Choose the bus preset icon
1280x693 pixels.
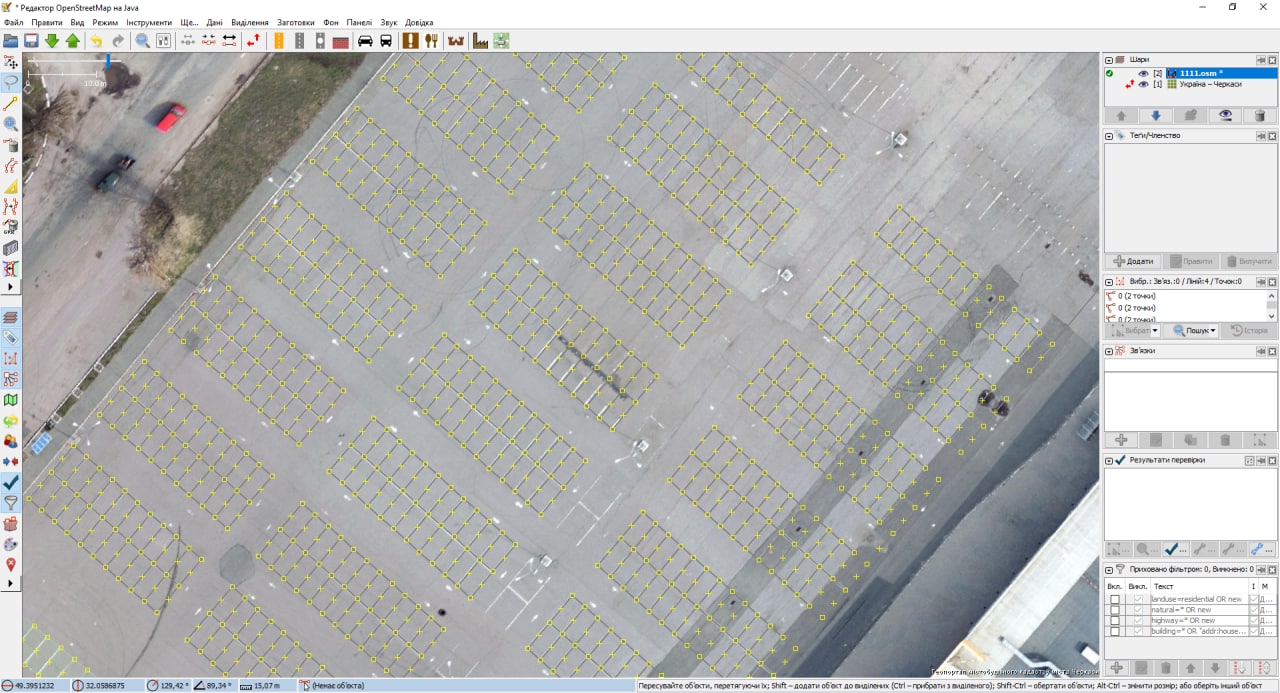tap(385, 41)
